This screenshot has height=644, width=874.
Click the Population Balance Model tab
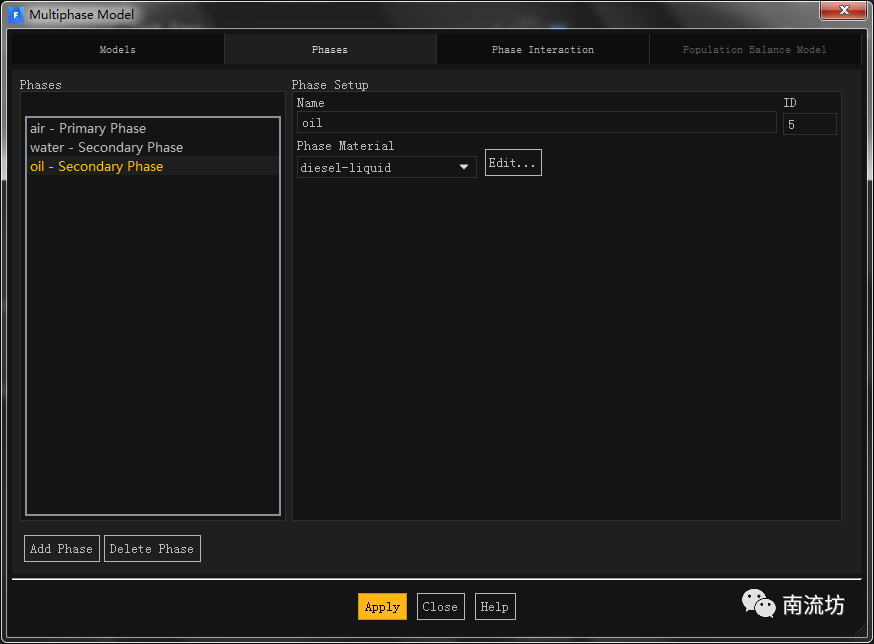754,50
